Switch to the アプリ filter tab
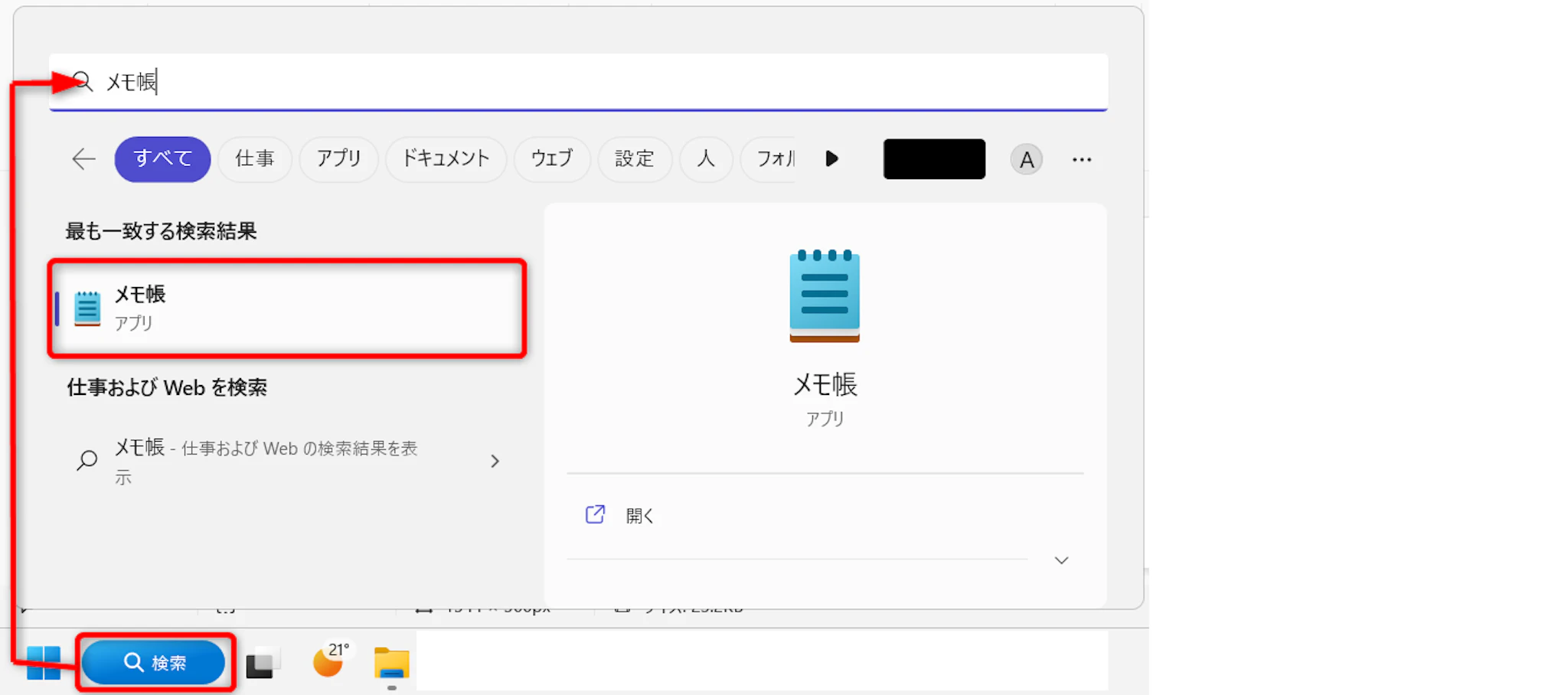The height and width of the screenshot is (695, 1568). tap(338, 159)
